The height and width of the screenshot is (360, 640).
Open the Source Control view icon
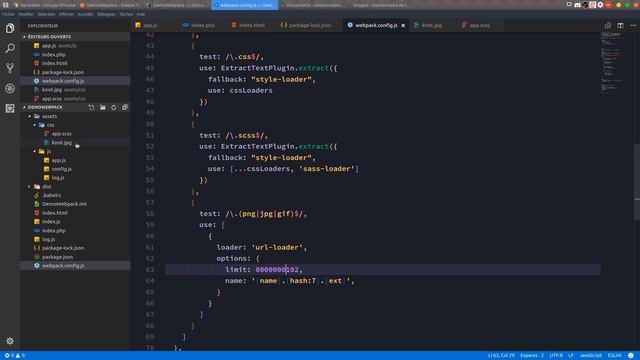coord(10,68)
